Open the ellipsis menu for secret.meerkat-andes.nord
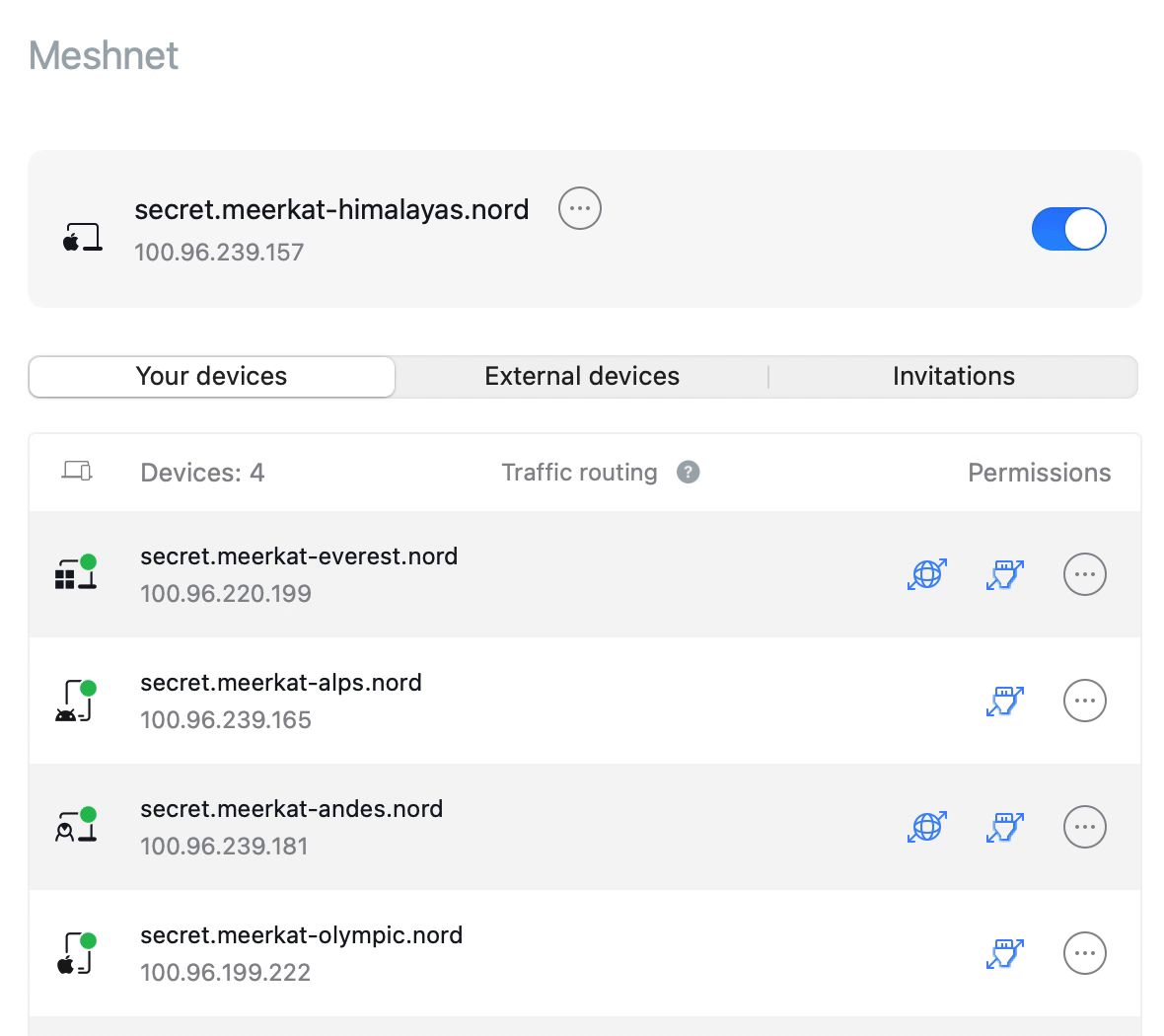Viewport: 1164px width, 1036px height. (x=1085, y=827)
